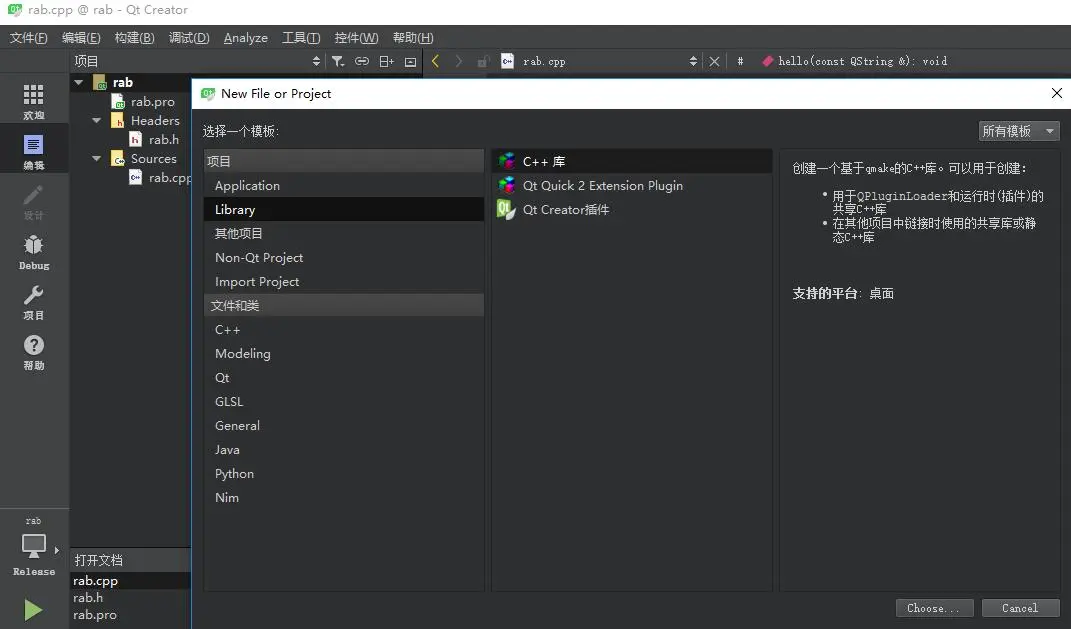Close the project side panel icon
Viewport: 1071px width, 629px height.
[x=410, y=61]
